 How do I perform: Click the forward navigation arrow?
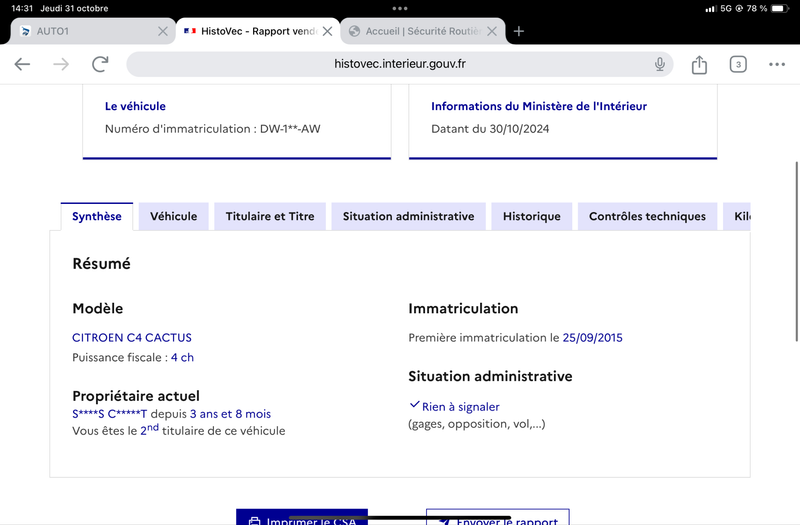point(61,64)
